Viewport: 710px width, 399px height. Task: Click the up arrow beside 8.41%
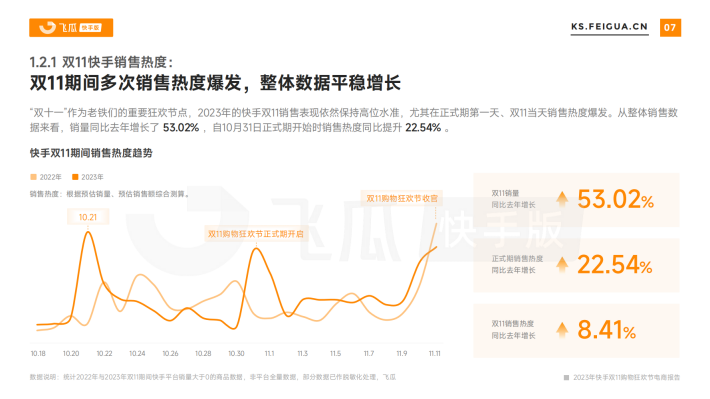tap(562, 330)
